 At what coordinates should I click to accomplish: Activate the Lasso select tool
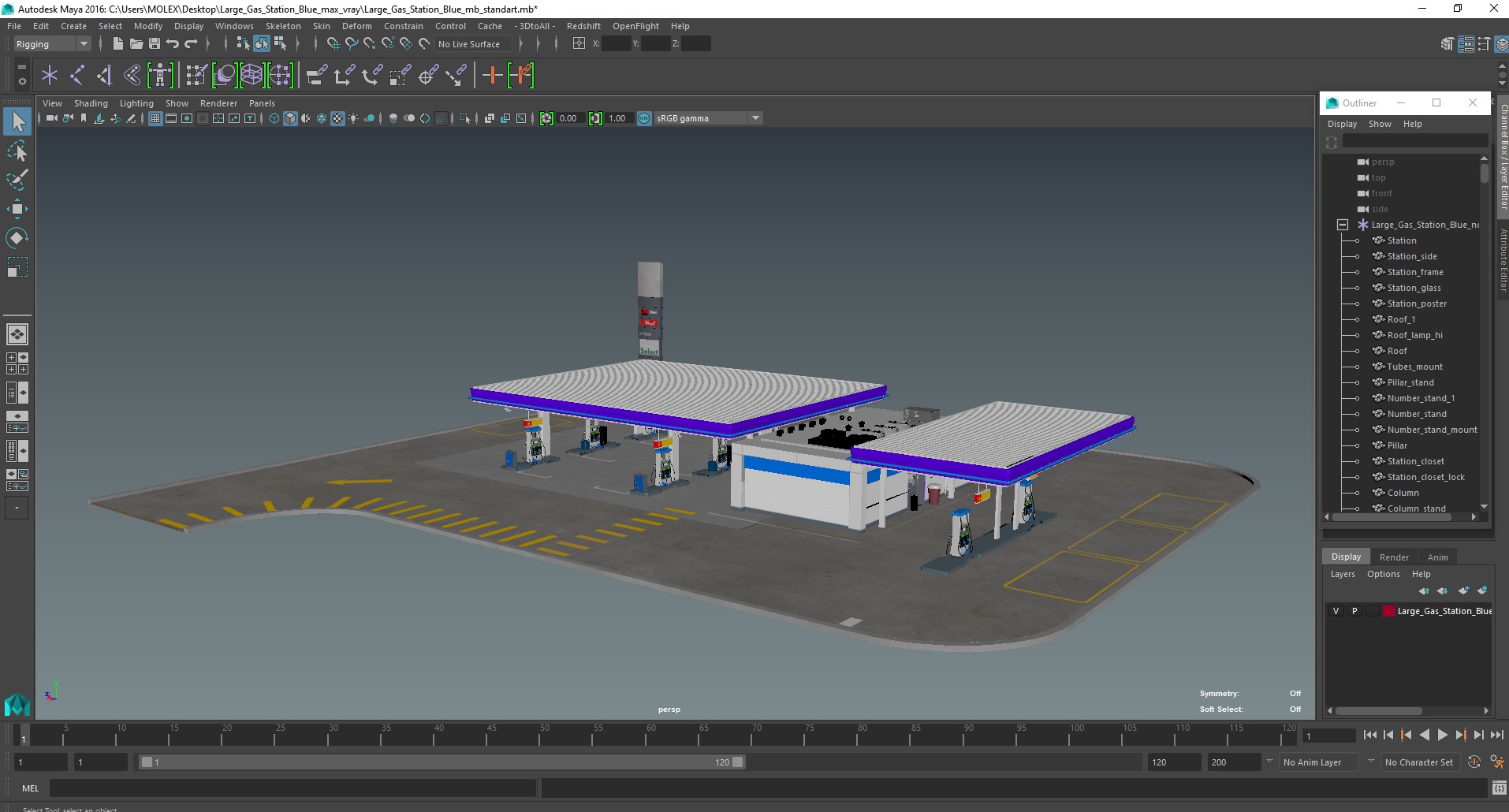click(x=17, y=151)
